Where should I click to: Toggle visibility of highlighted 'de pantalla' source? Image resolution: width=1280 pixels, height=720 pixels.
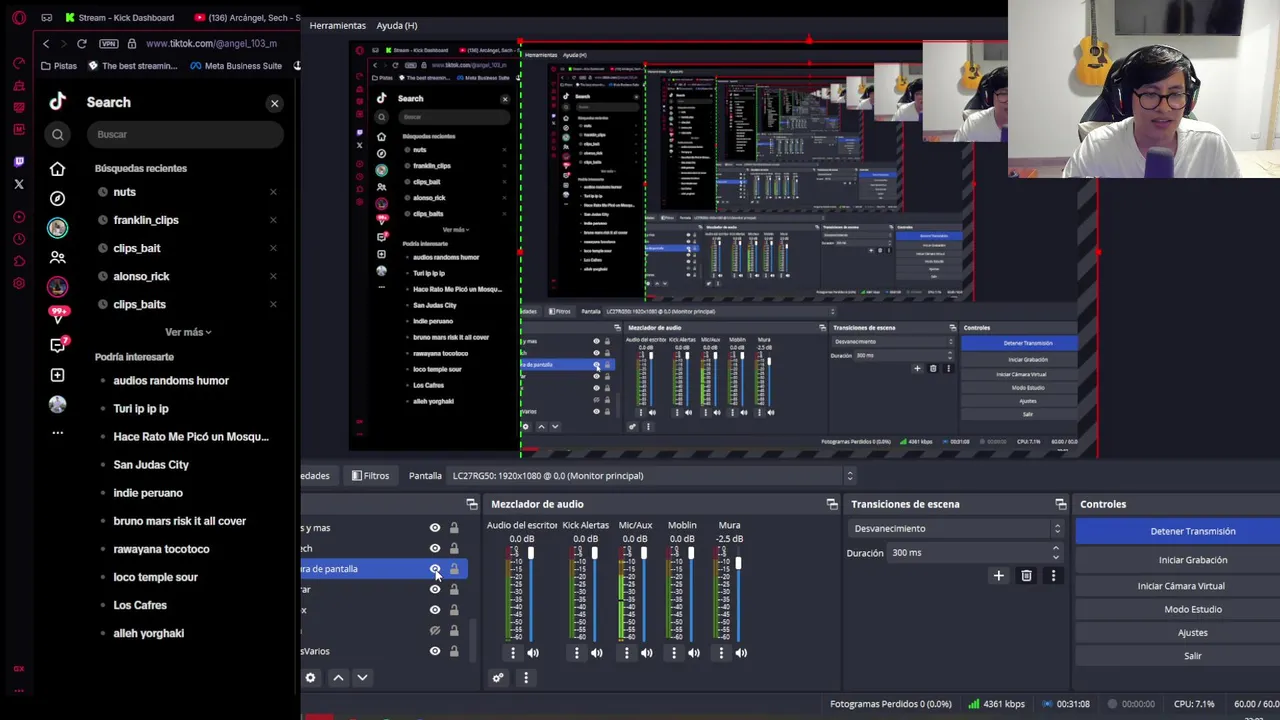[x=435, y=569]
